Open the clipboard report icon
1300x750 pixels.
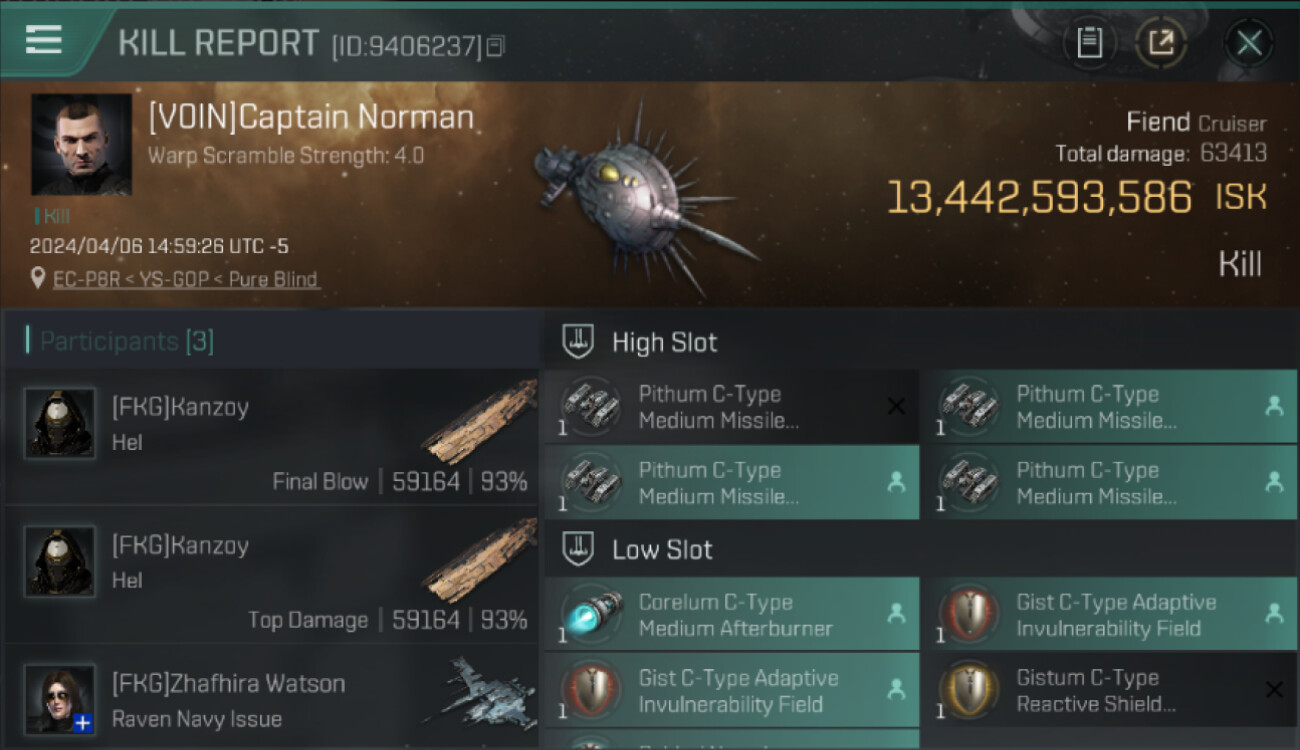[x=1089, y=43]
